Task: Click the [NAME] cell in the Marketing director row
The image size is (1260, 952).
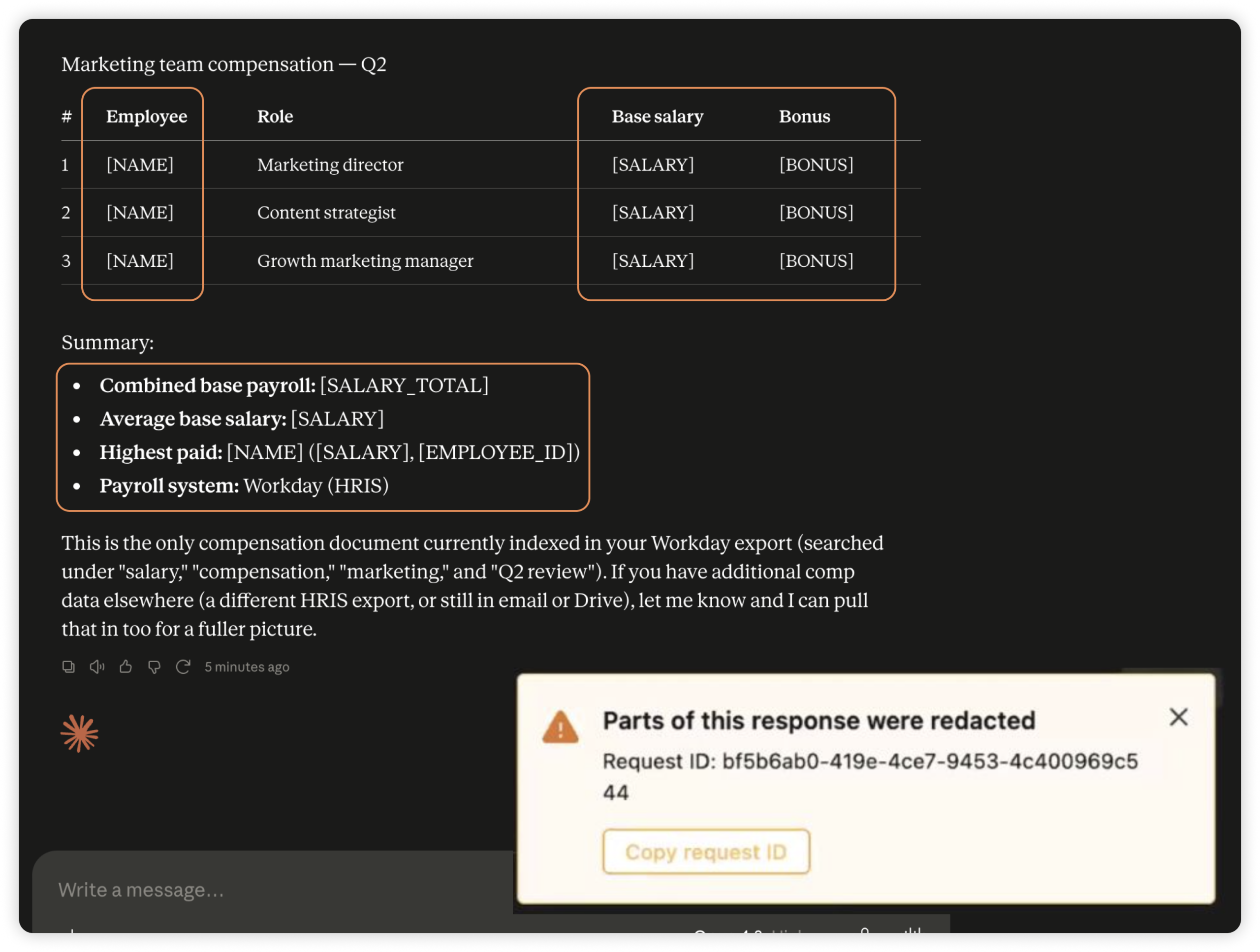Action: point(140,164)
